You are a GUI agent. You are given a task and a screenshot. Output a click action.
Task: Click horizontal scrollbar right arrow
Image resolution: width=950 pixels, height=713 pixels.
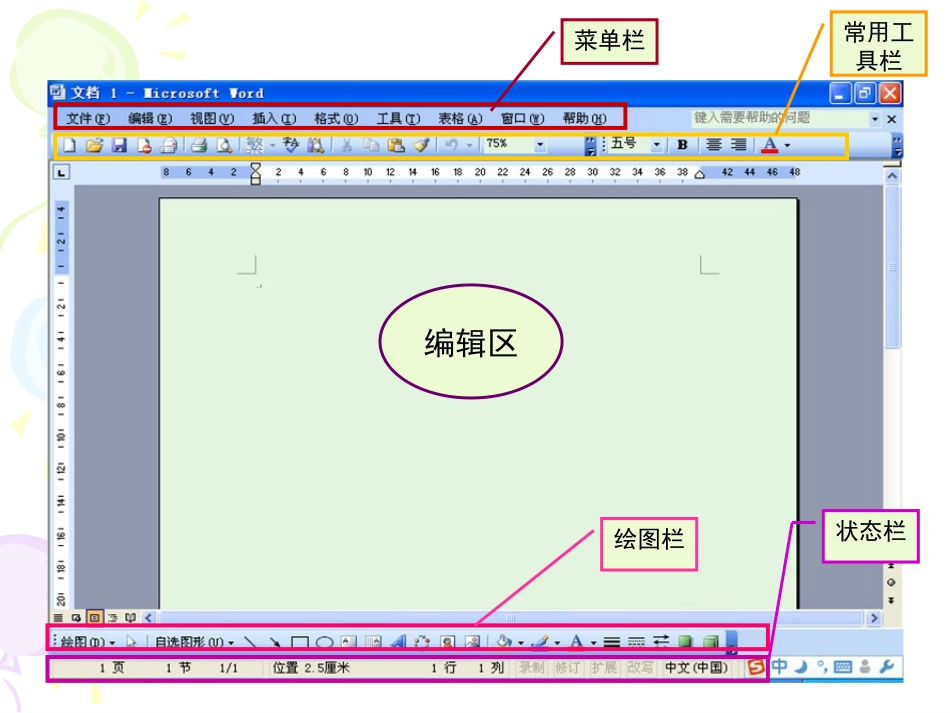click(x=874, y=618)
